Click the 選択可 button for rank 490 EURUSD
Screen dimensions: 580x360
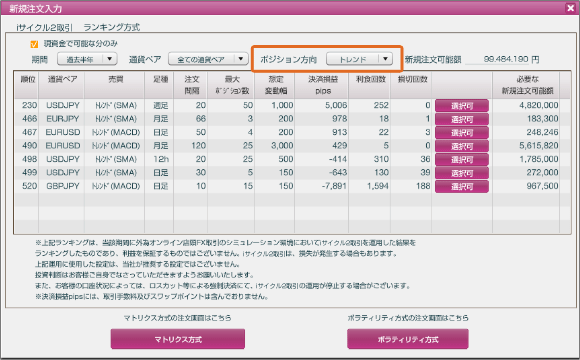[462, 146]
